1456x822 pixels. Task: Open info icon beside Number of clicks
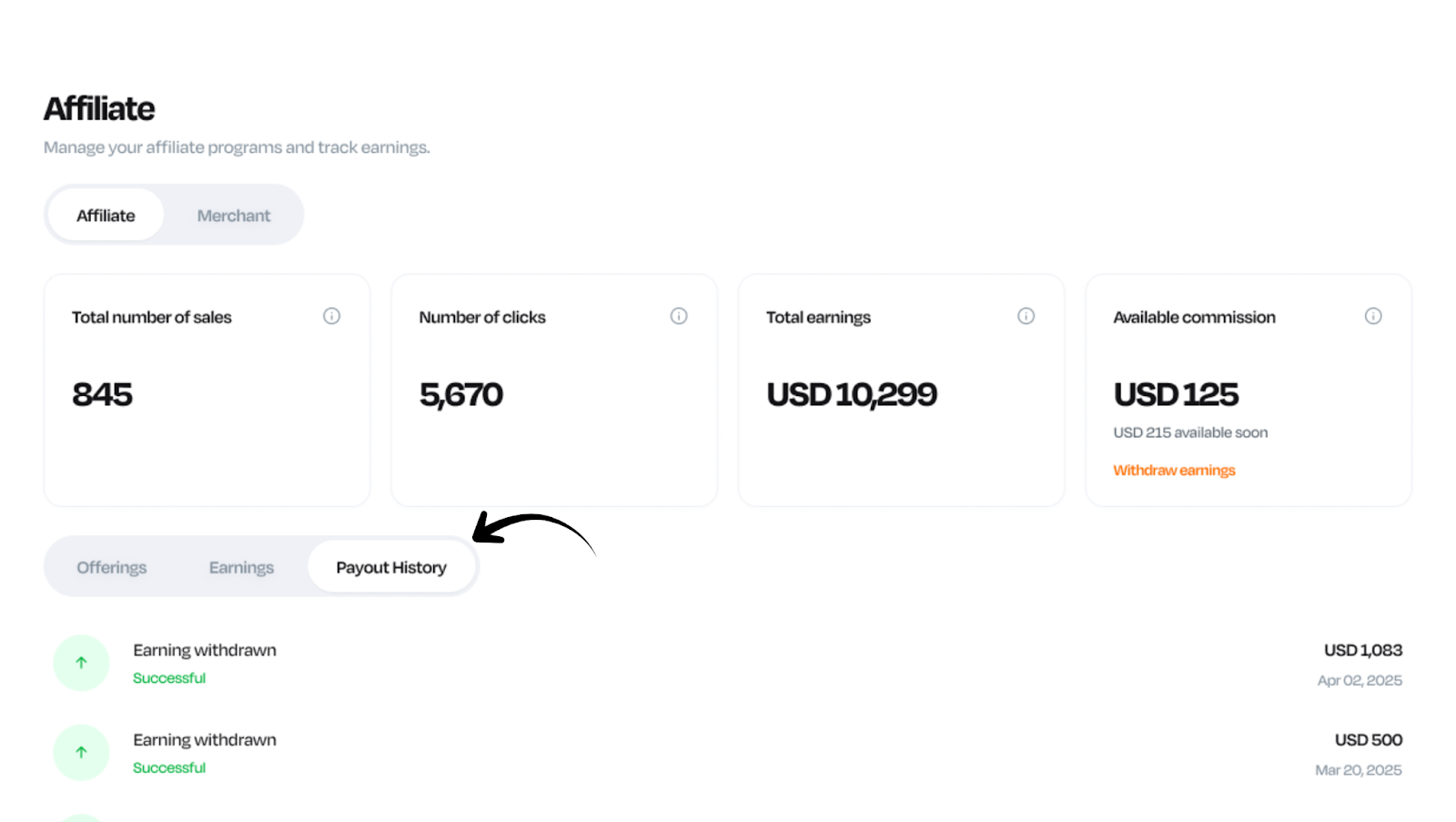[x=679, y=316]
